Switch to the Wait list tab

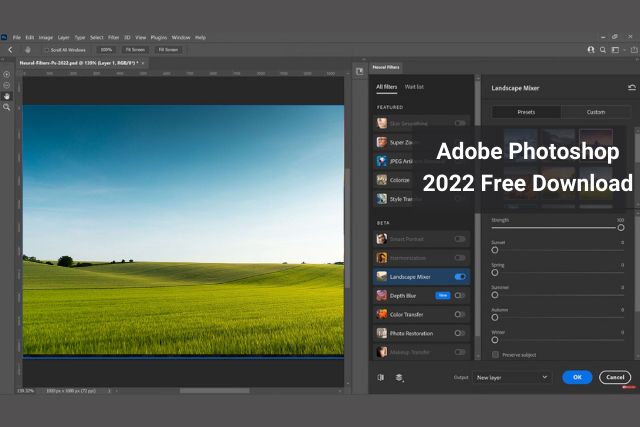(x=414, y=87)
